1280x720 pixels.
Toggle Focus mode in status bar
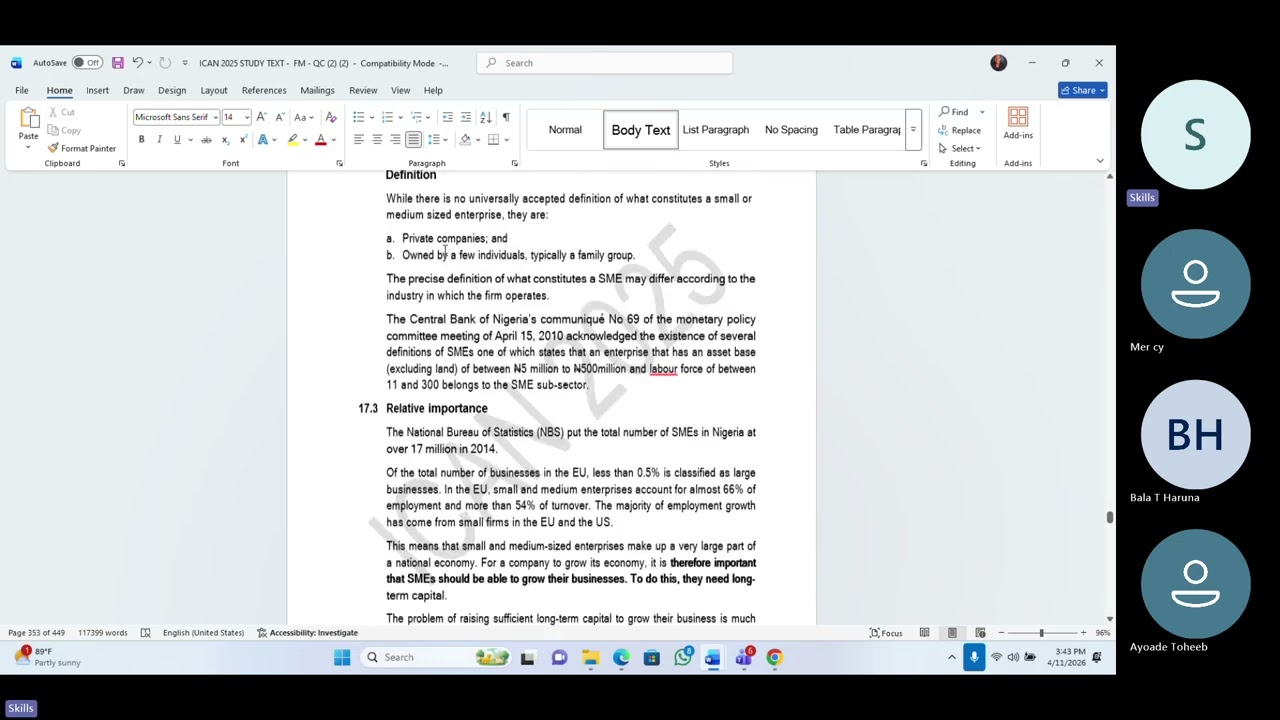[886, 632]
